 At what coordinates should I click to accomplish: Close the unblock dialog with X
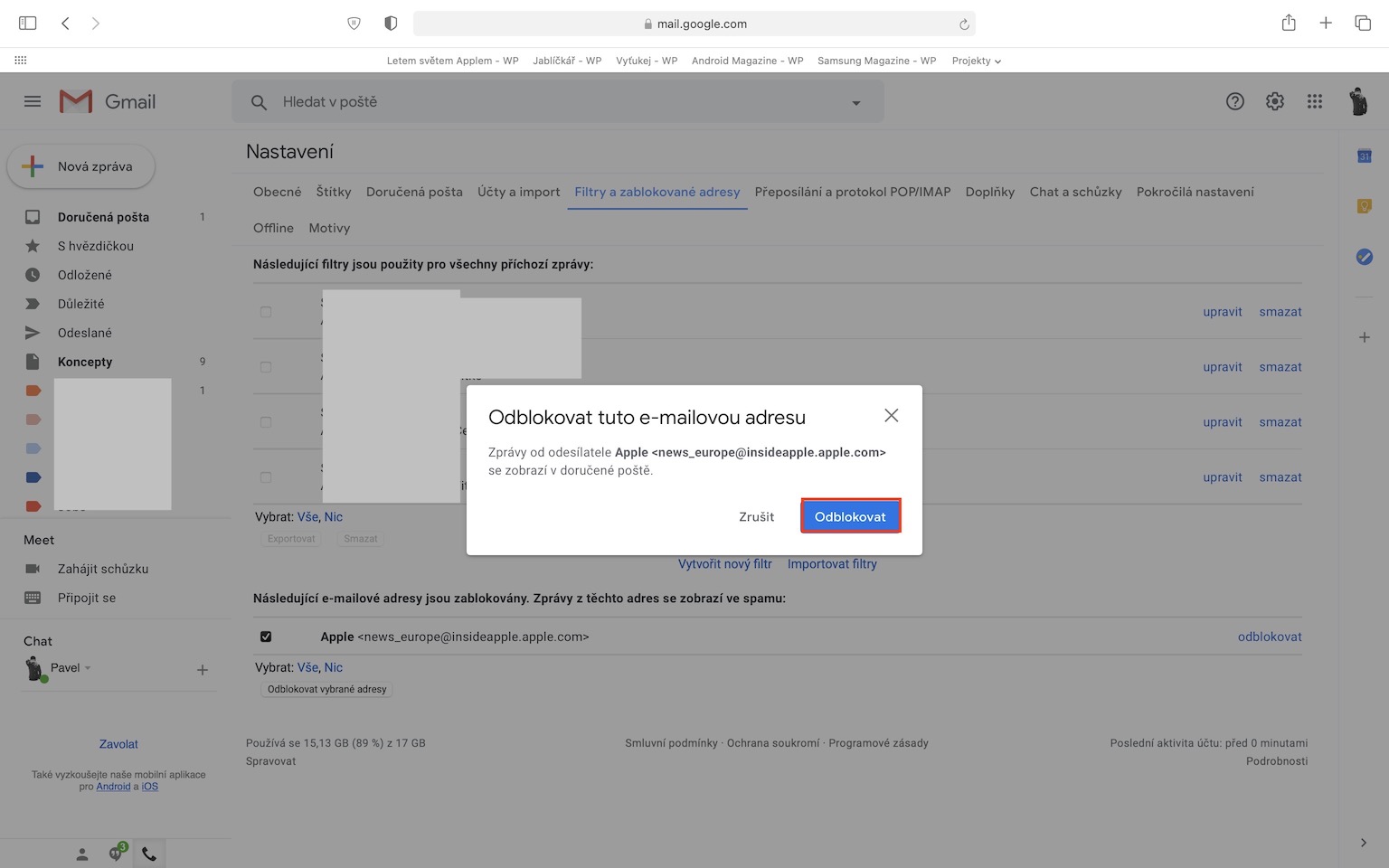(x=892, y=415)
